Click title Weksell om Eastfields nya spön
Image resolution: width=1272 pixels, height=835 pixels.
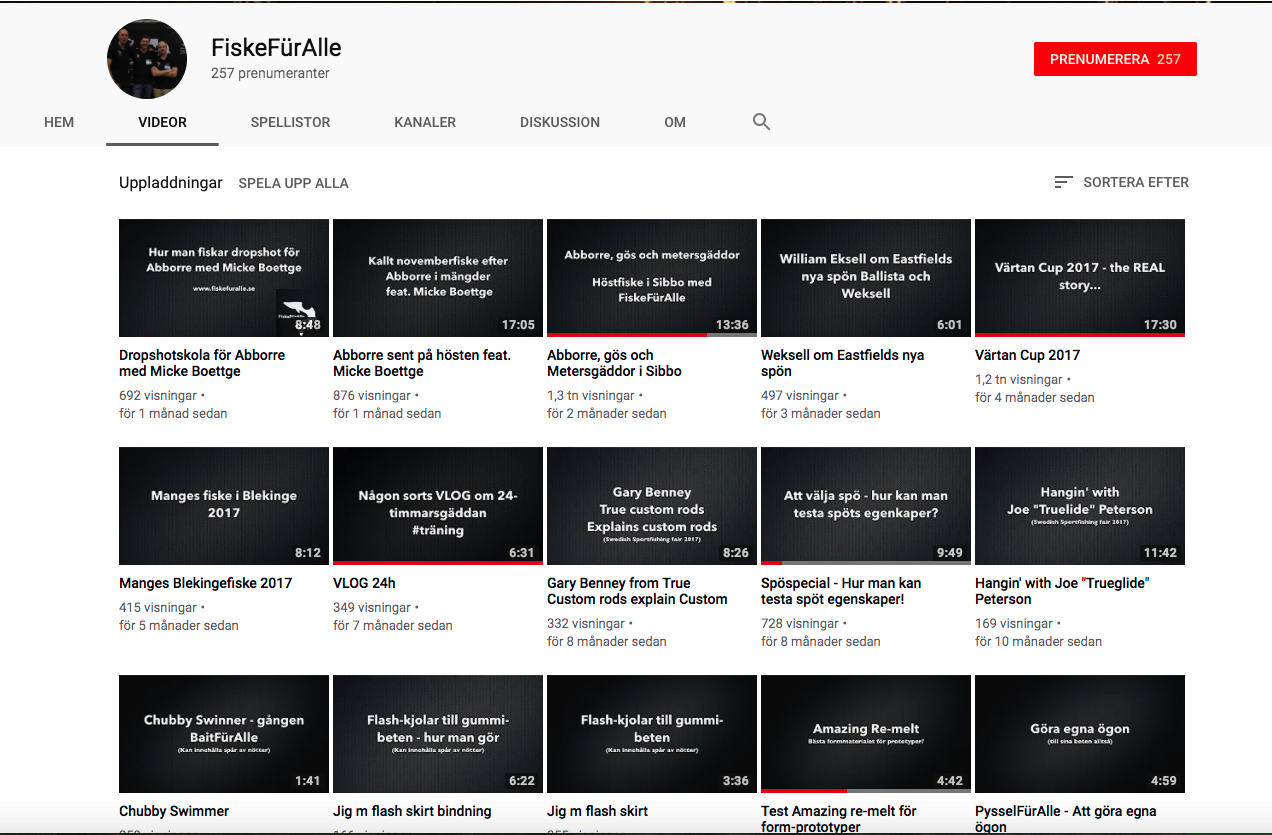842,363
